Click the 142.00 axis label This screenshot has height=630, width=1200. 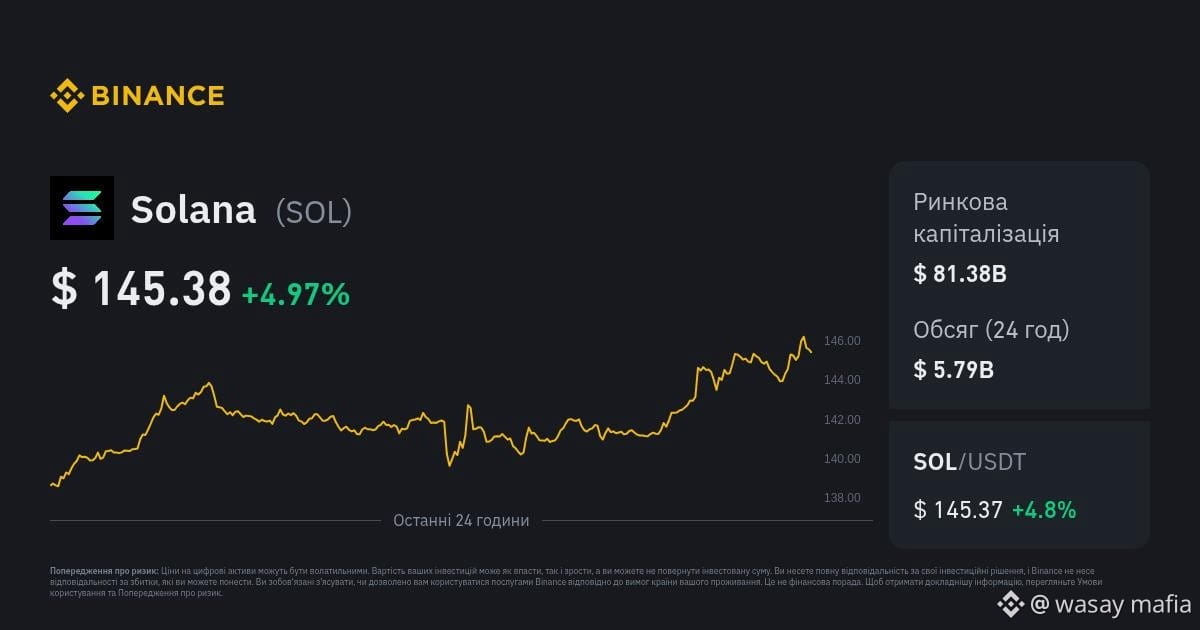842,419
